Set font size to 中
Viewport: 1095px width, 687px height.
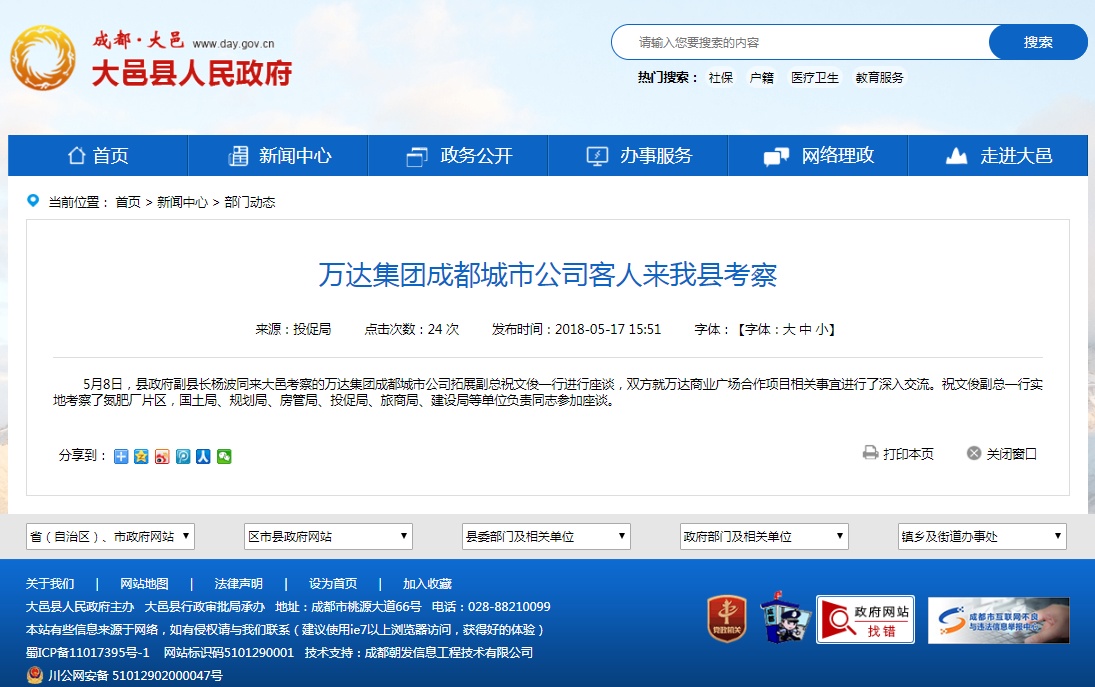point(805,330)
